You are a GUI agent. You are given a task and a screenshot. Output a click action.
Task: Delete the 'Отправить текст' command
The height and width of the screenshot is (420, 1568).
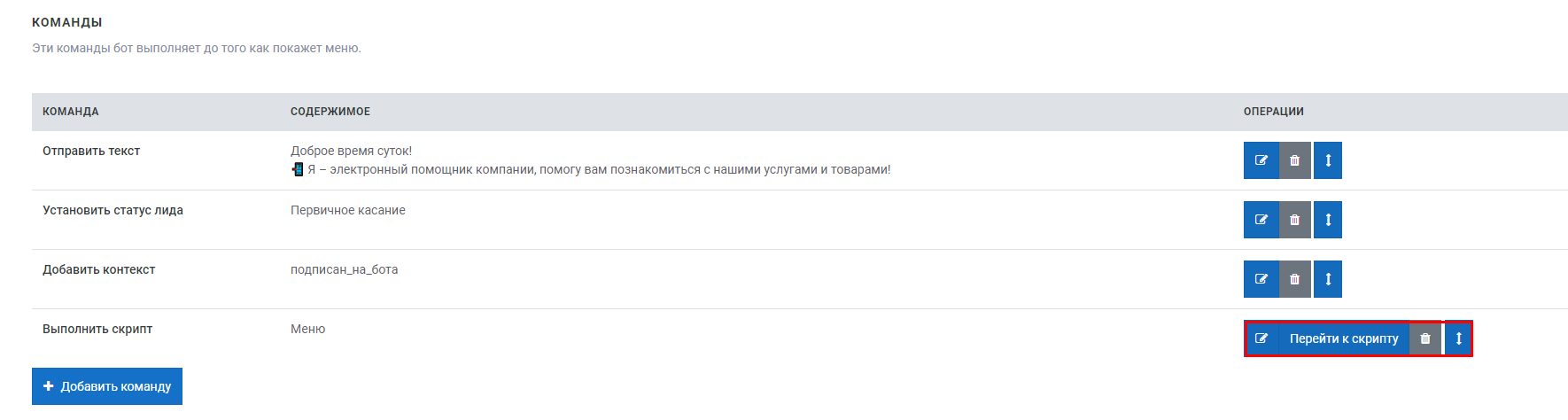click(1295, 160)
